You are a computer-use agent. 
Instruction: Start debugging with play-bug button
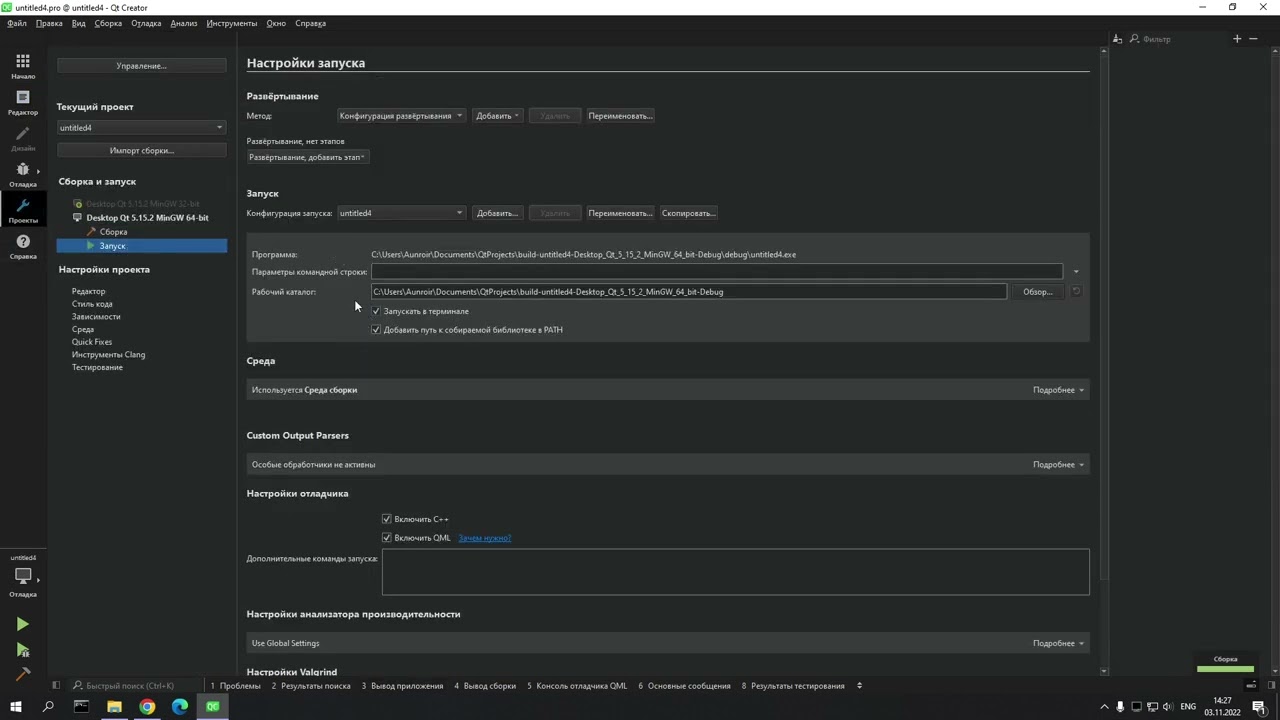click(x=22, y=651)
